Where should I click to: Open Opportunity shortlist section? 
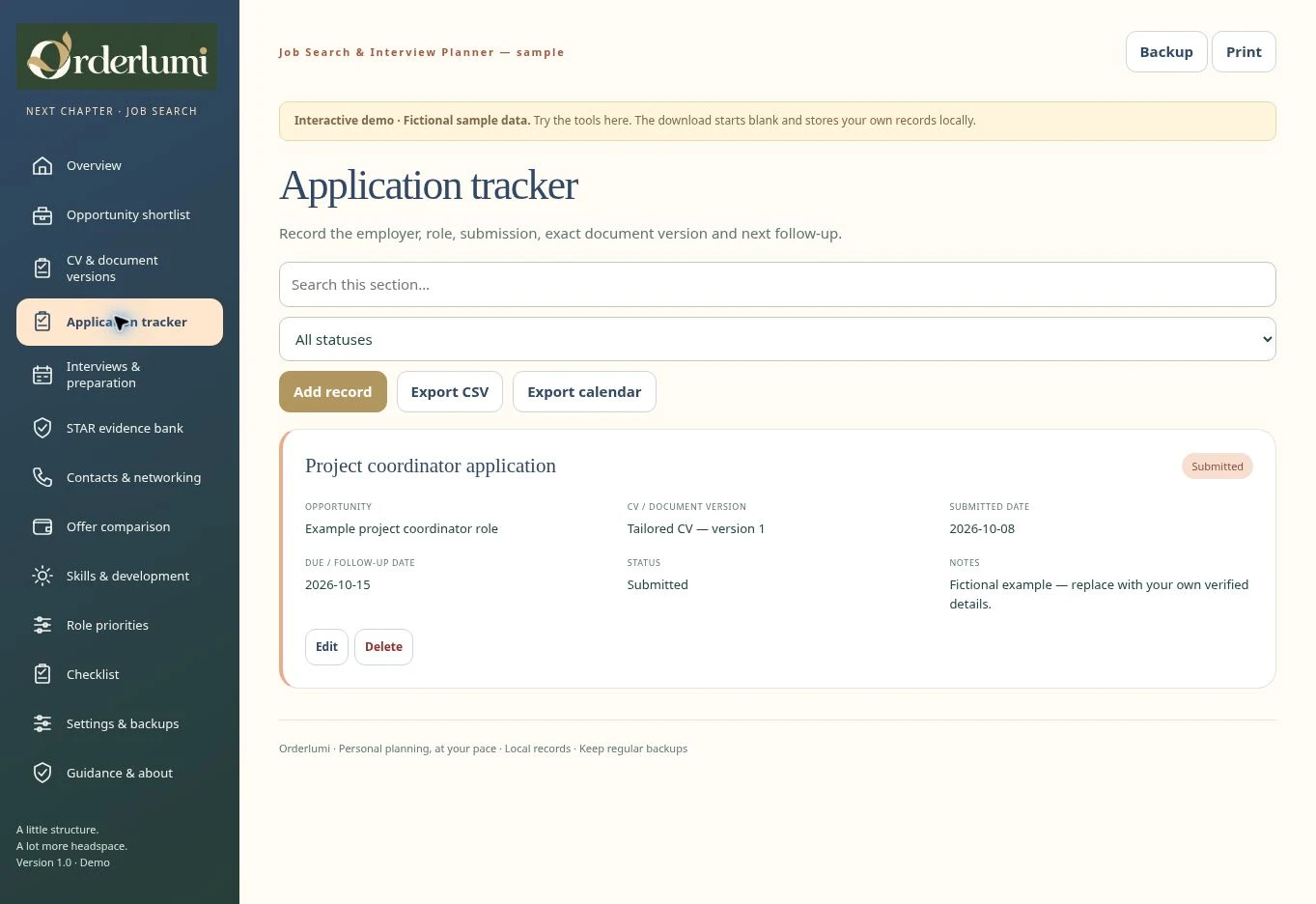120,215
